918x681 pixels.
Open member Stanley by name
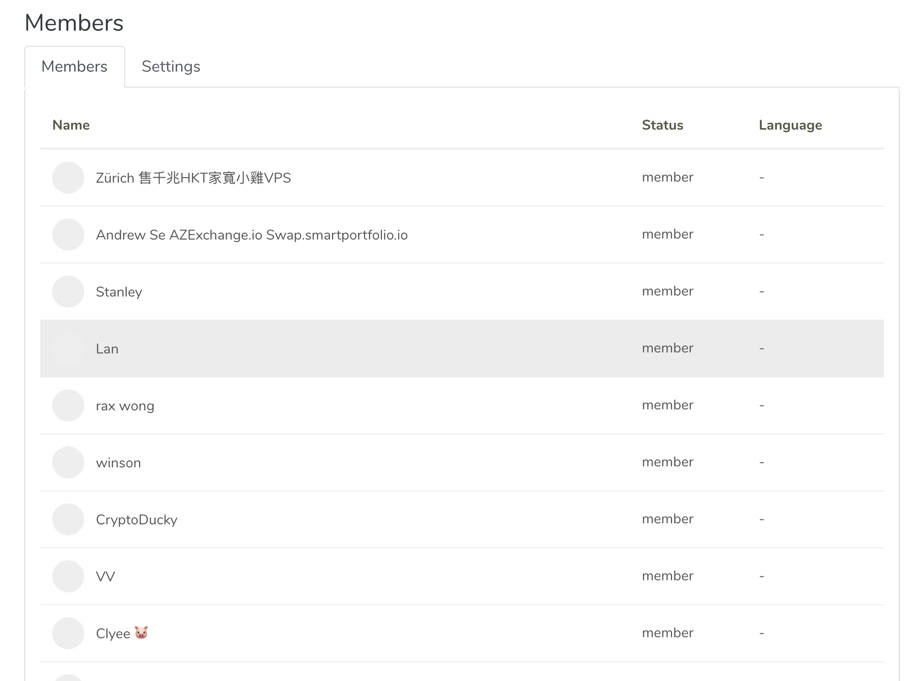click(x=119, y=292)
